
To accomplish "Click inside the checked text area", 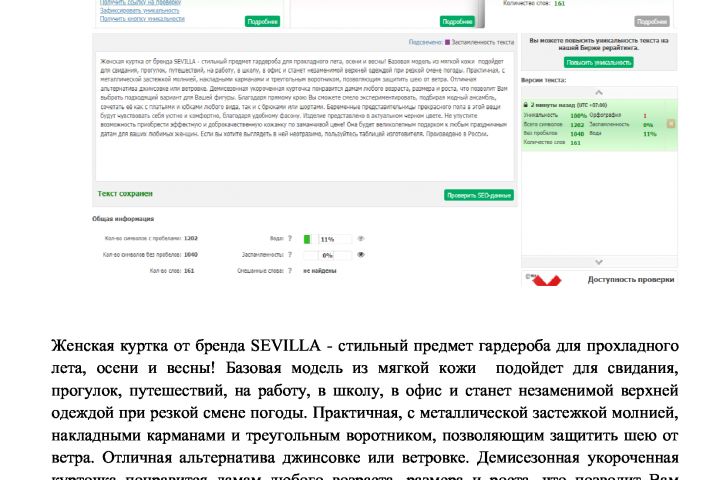I will (304, 117).
